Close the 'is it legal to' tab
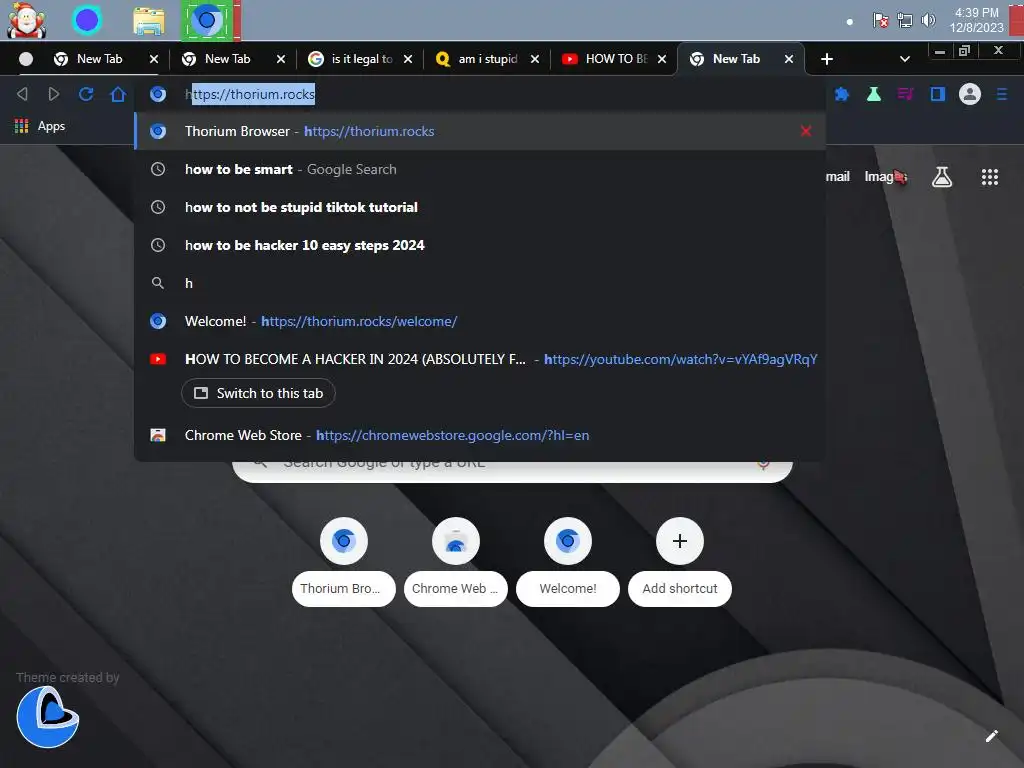Viewport: 1024px width, 768px height. [408, 59]
